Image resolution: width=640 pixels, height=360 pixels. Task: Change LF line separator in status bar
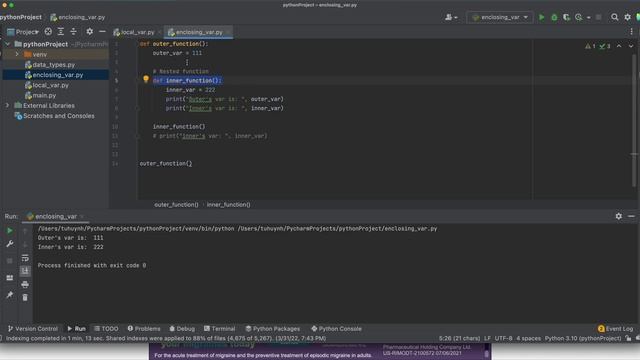click(487, 338)
